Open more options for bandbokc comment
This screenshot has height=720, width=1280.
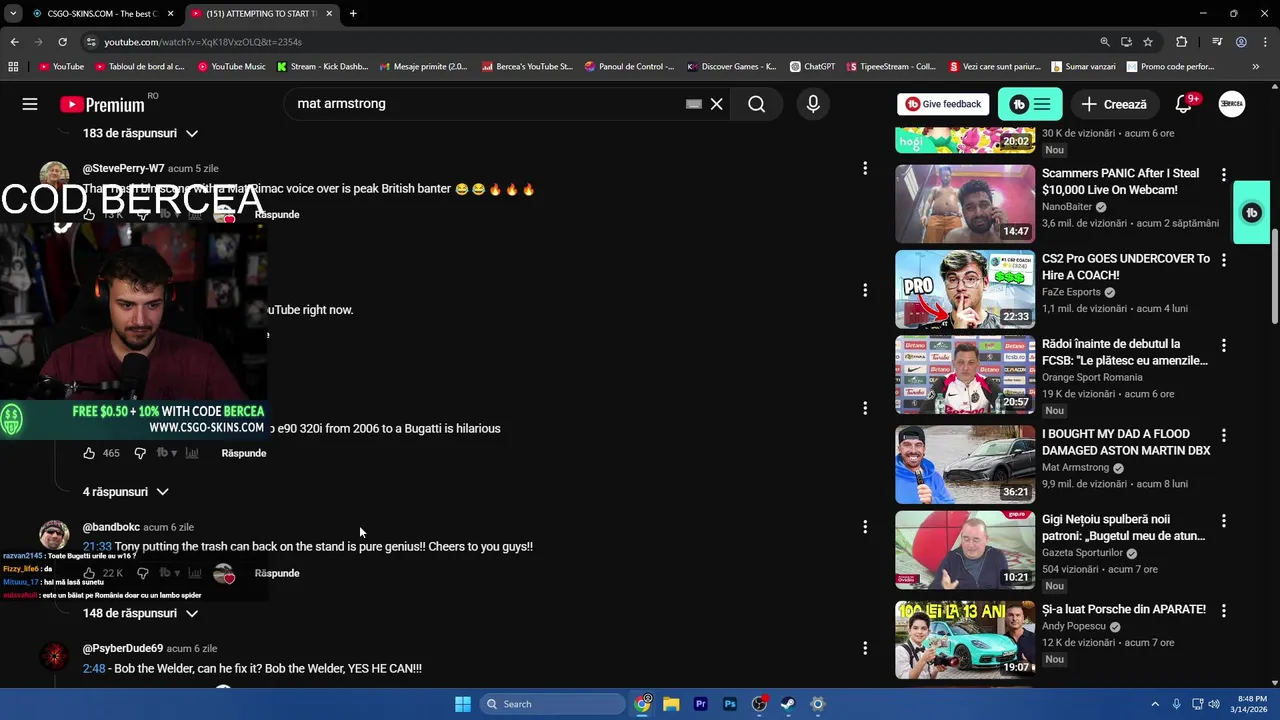coord(865,527)
